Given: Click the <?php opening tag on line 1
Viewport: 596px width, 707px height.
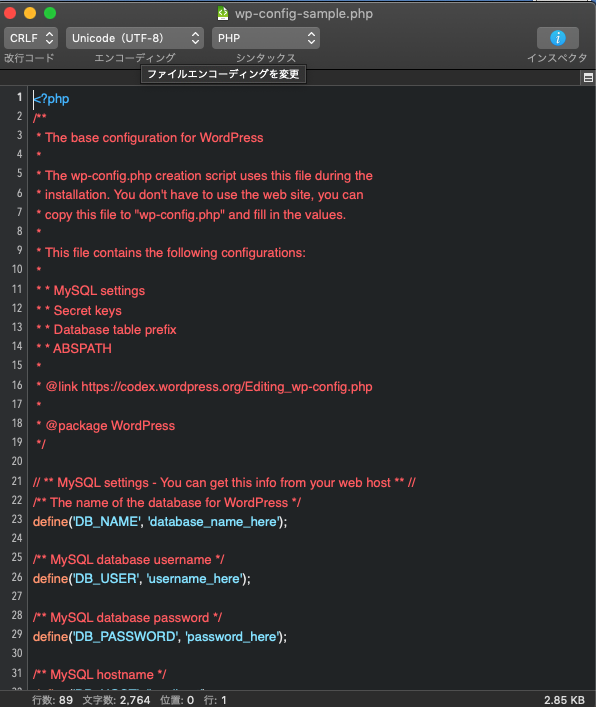Looking at the screenshot, I should pyautogui.click(x=51, y=99).
